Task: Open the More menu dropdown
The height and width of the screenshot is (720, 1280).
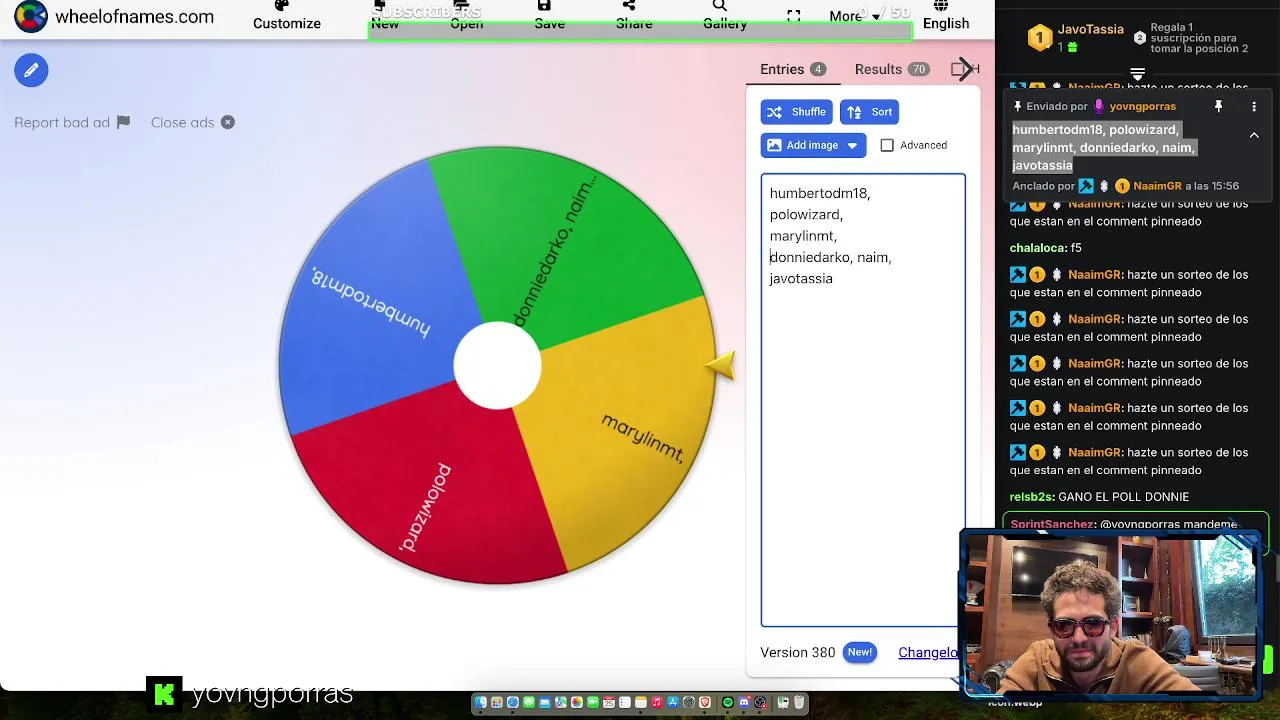Action: pyautogui.click(x=855, y=16)
